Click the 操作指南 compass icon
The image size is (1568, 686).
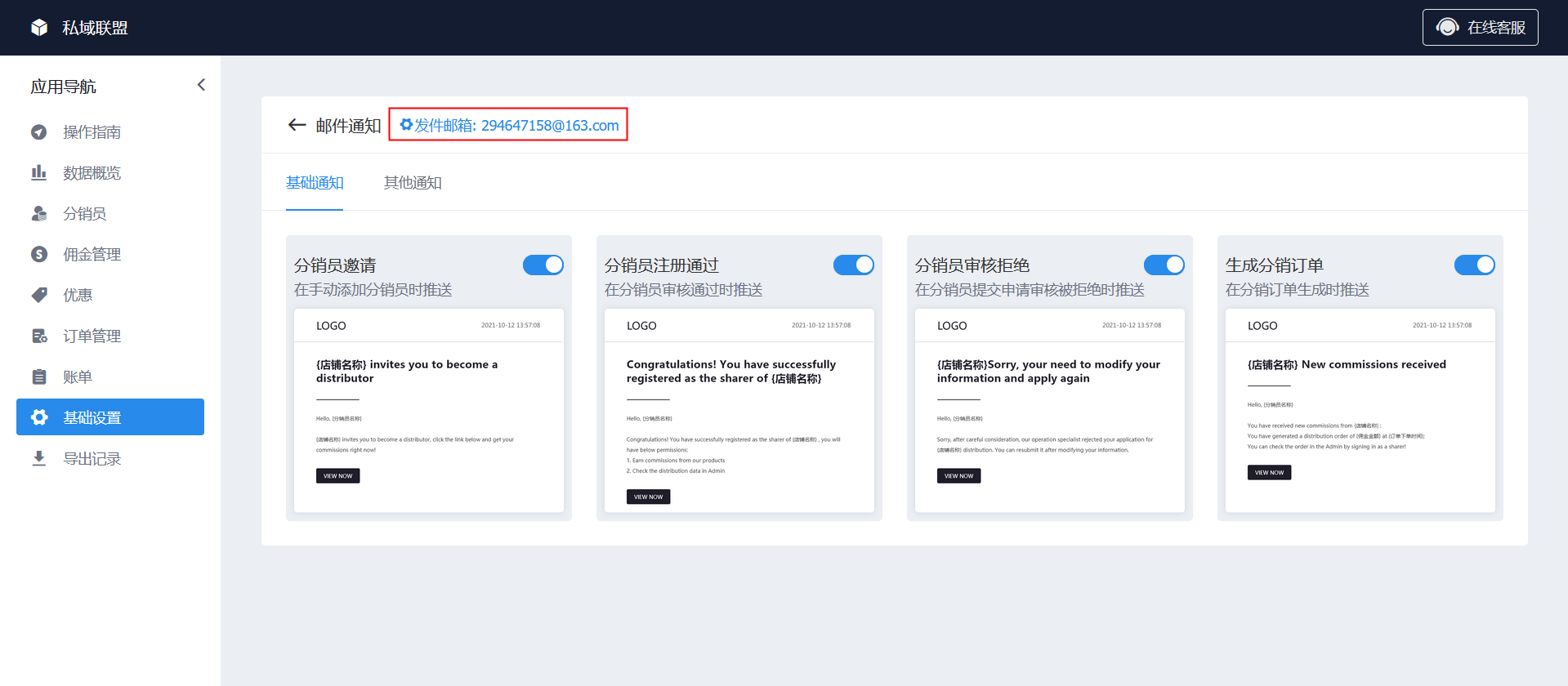[x=39, y=132]
